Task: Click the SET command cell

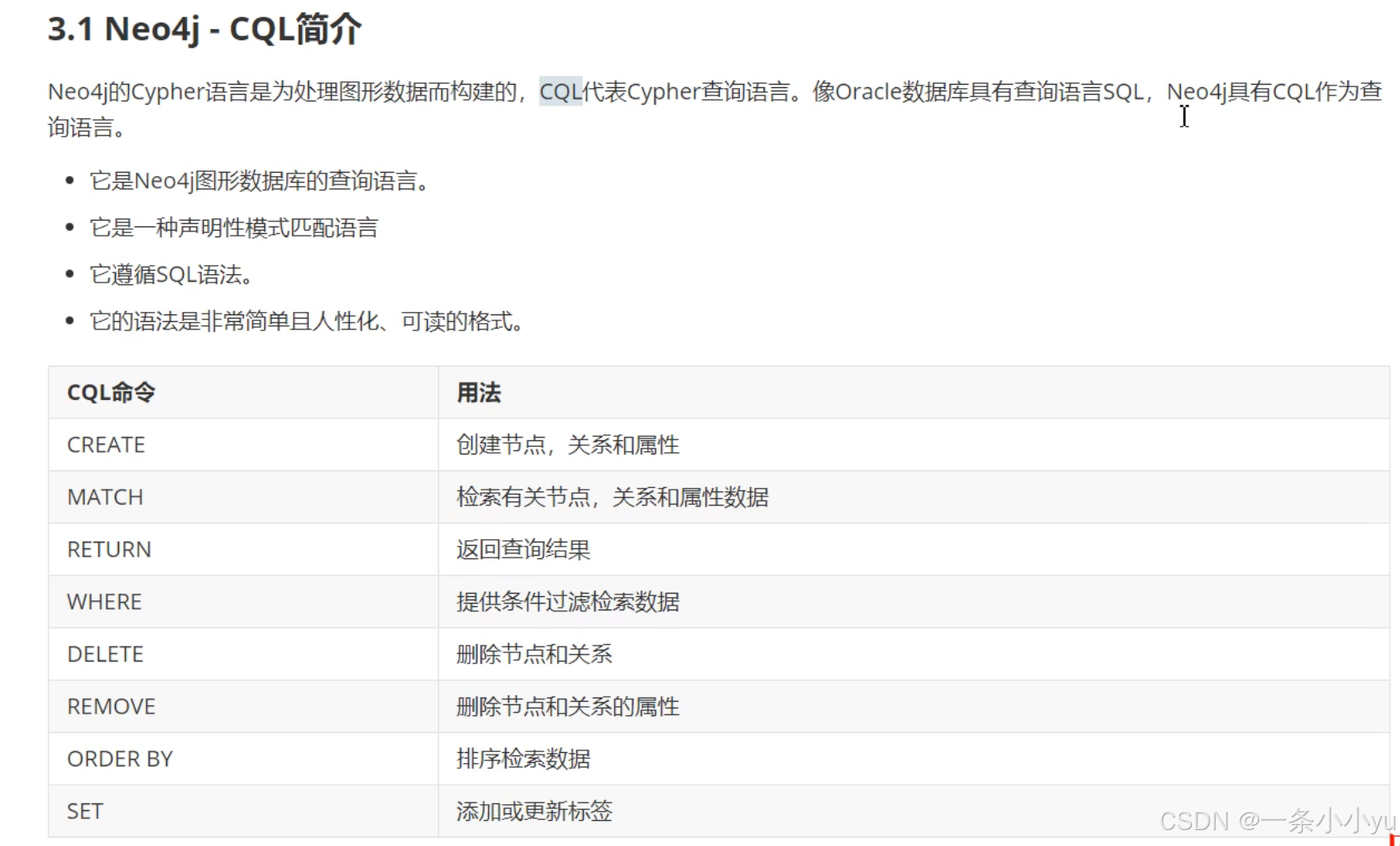Action: tap(243, 812)
